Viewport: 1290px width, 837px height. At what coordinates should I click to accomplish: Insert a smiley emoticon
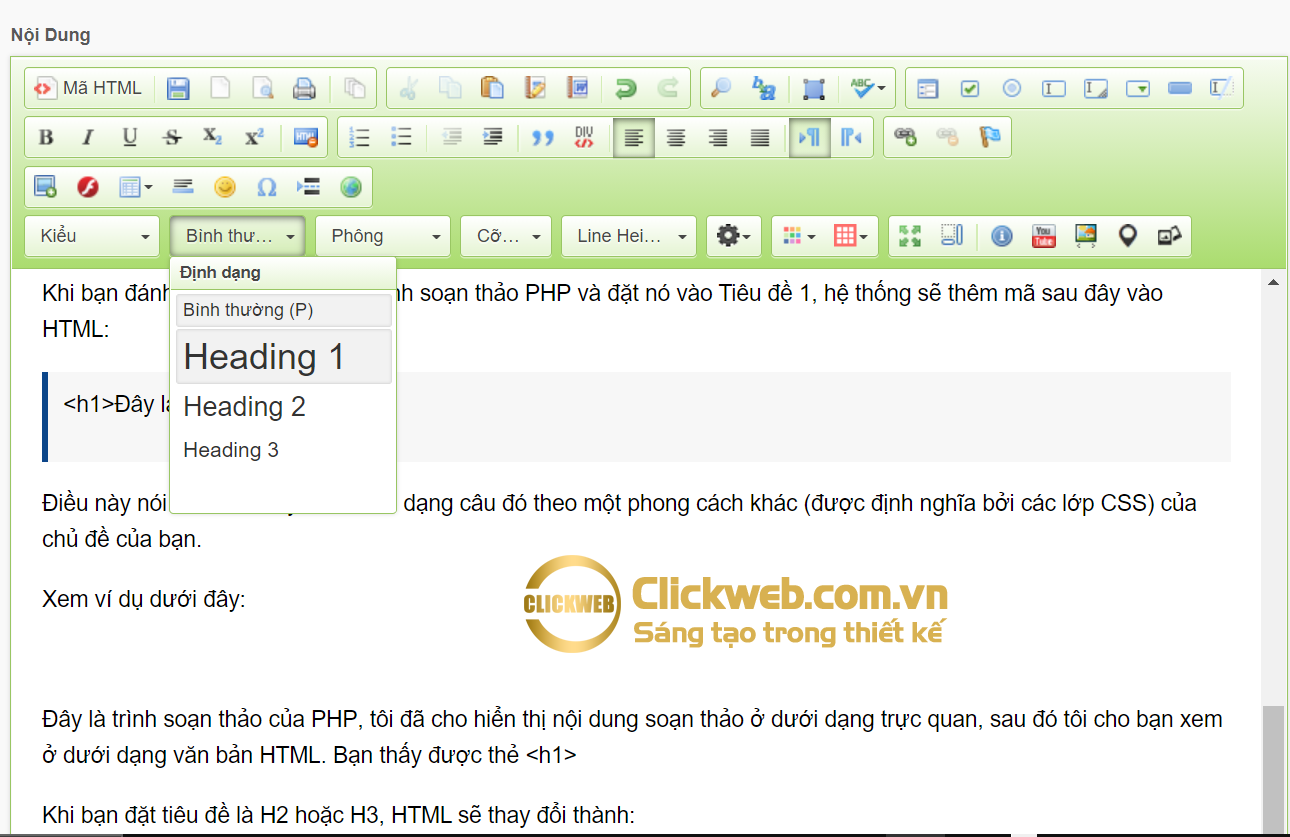click(x=224, y=187)
